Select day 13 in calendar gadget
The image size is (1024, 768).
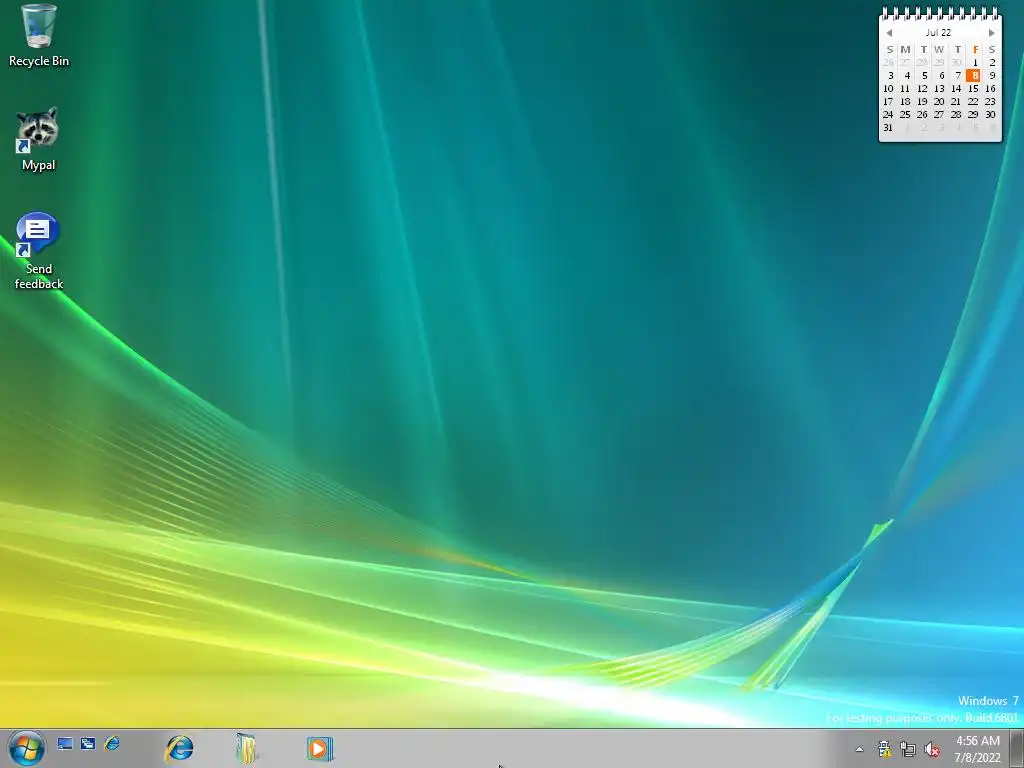[x=939, y=89]
